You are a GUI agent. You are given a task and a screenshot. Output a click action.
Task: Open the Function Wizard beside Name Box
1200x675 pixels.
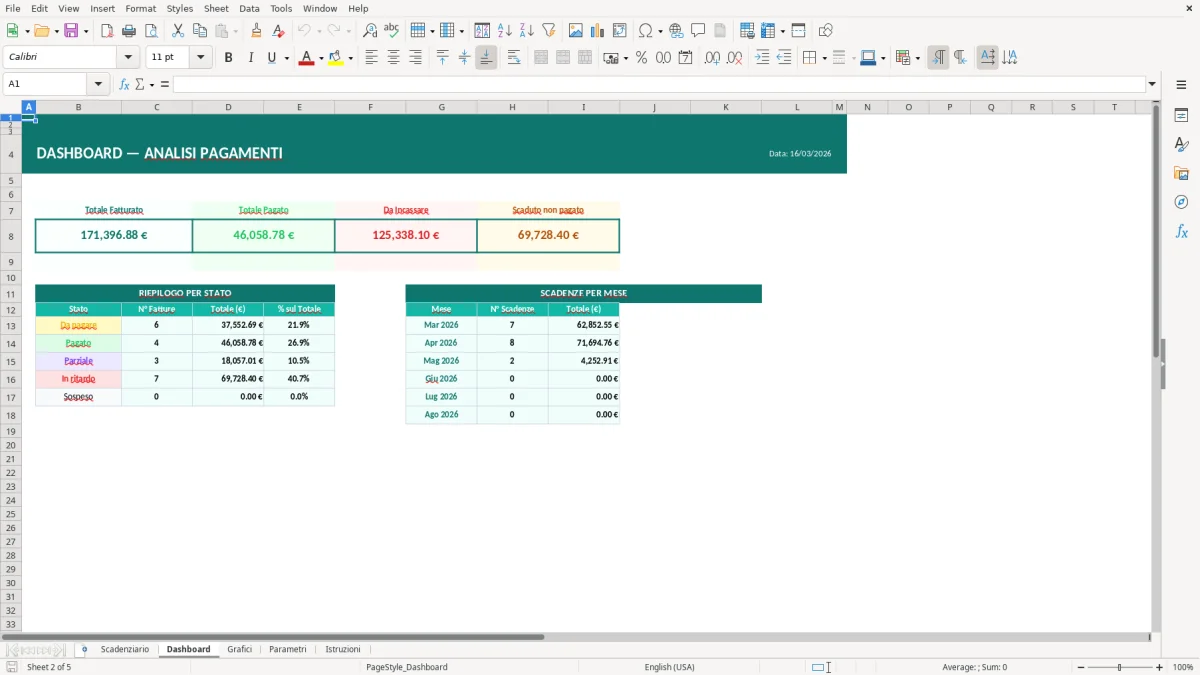point(124,84)
